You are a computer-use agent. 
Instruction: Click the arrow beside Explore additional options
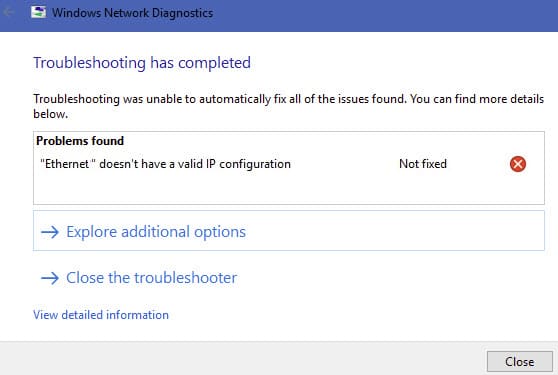click(x=50, y=232)
